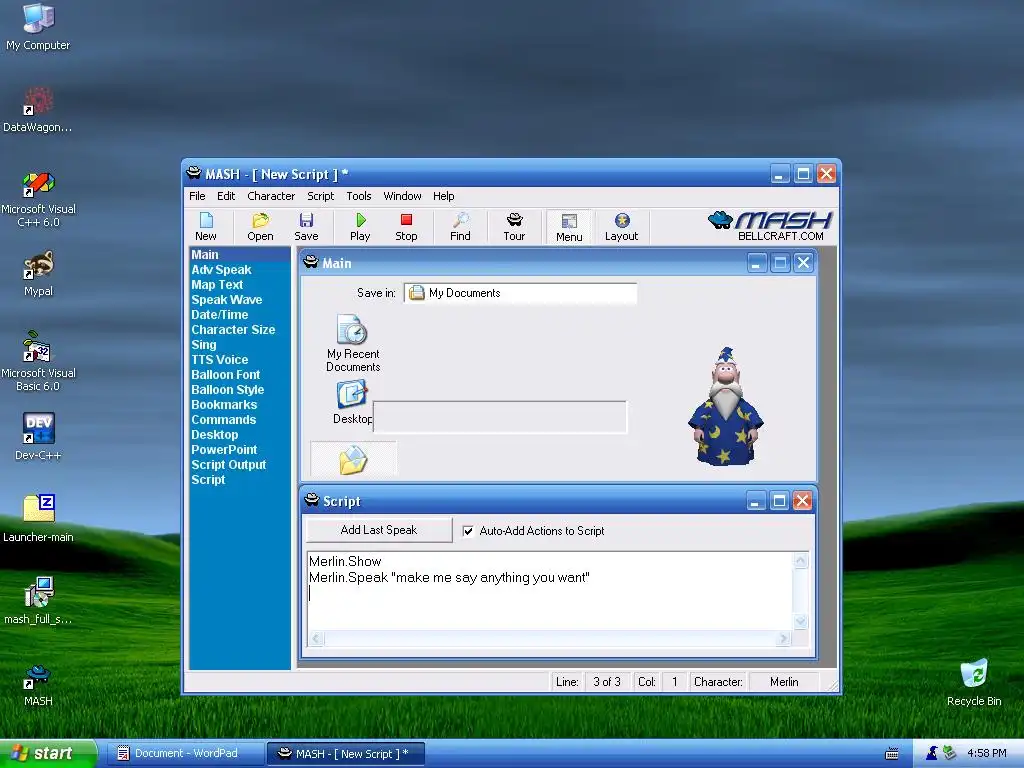Open Commands from the sidebar

(x=223, y=420)
